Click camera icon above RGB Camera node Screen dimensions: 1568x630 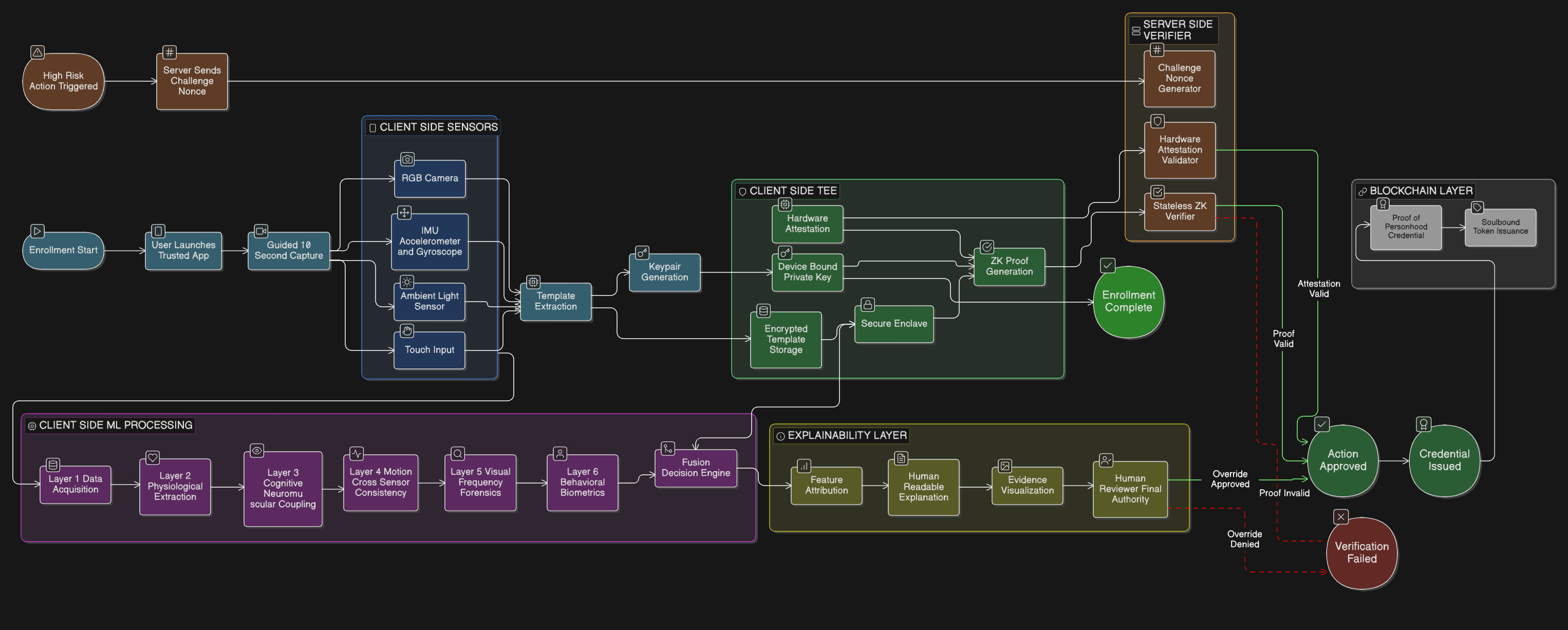407,159
